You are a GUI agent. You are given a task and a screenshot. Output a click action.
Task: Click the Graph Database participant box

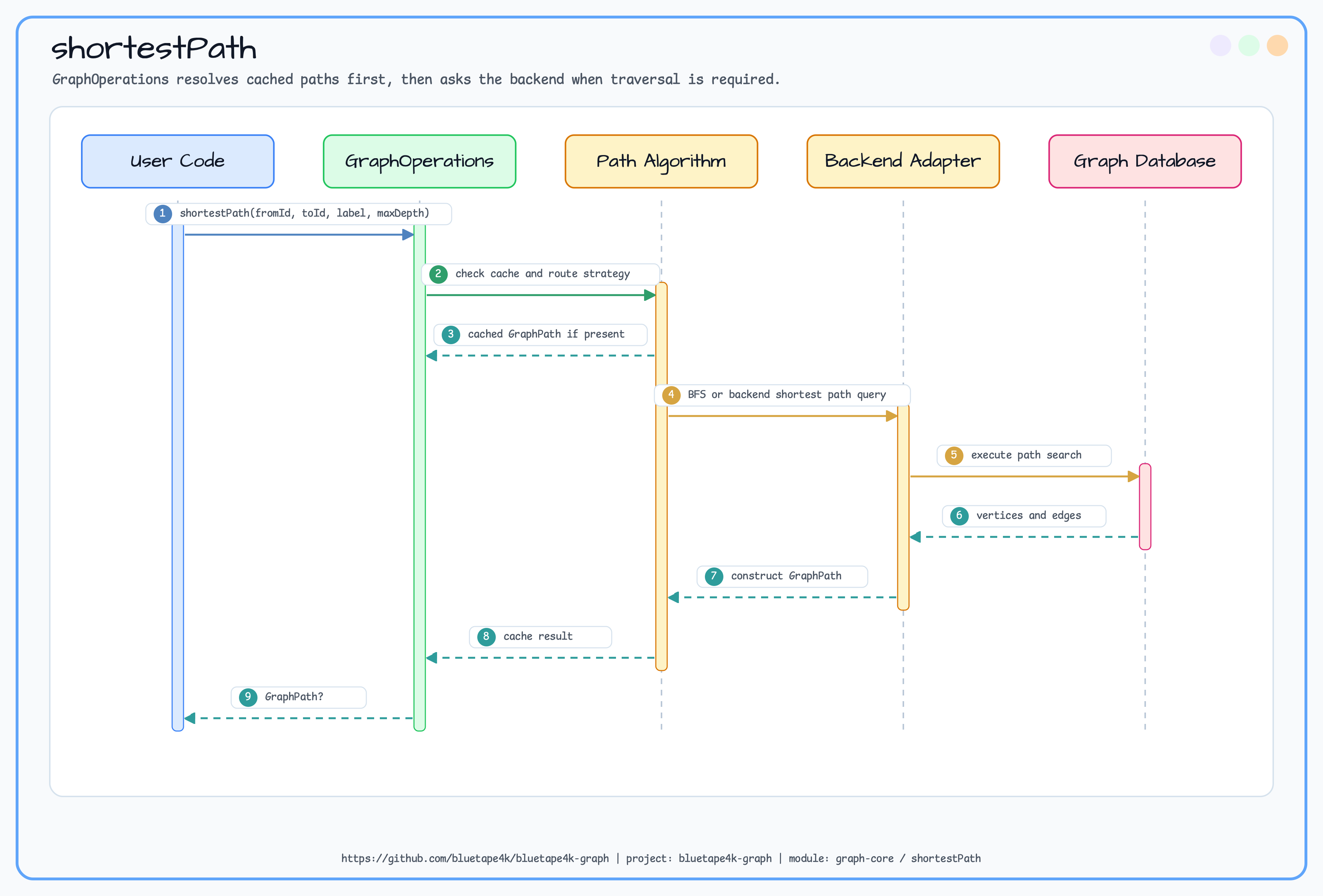[1146, 161]
